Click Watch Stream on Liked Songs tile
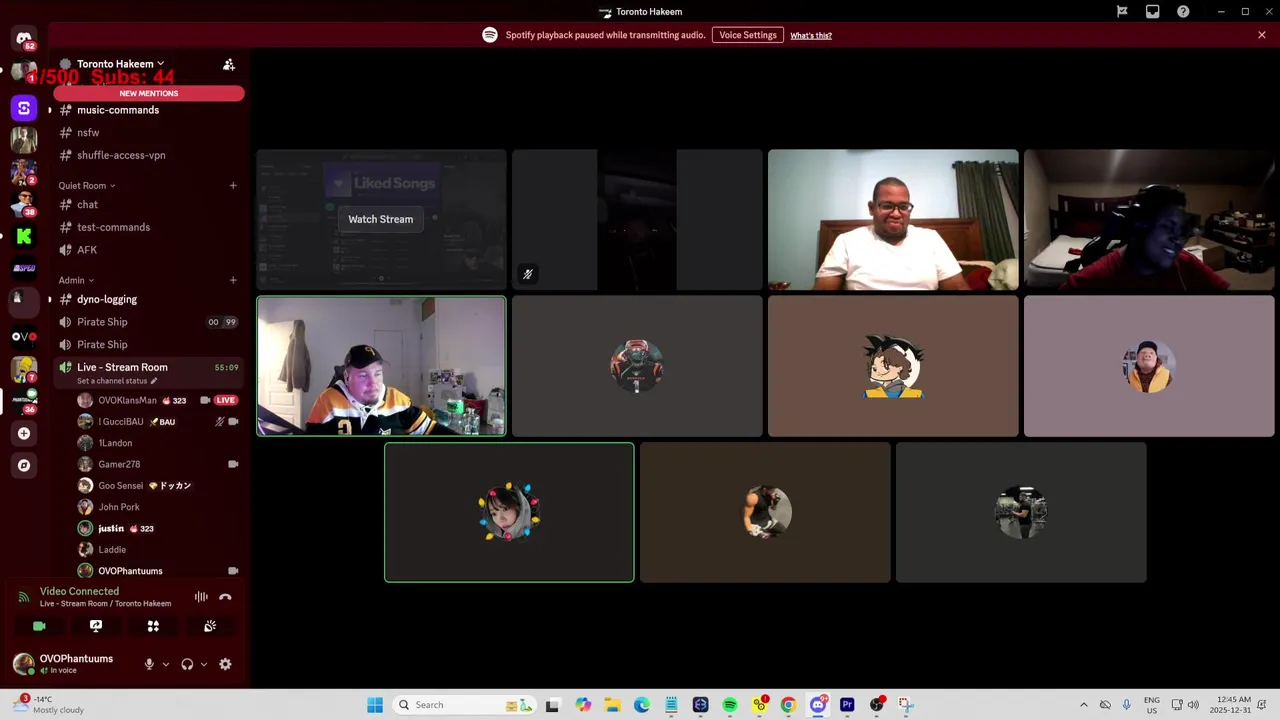Screen dimensions: 1280x720 (x=381, y=219)
